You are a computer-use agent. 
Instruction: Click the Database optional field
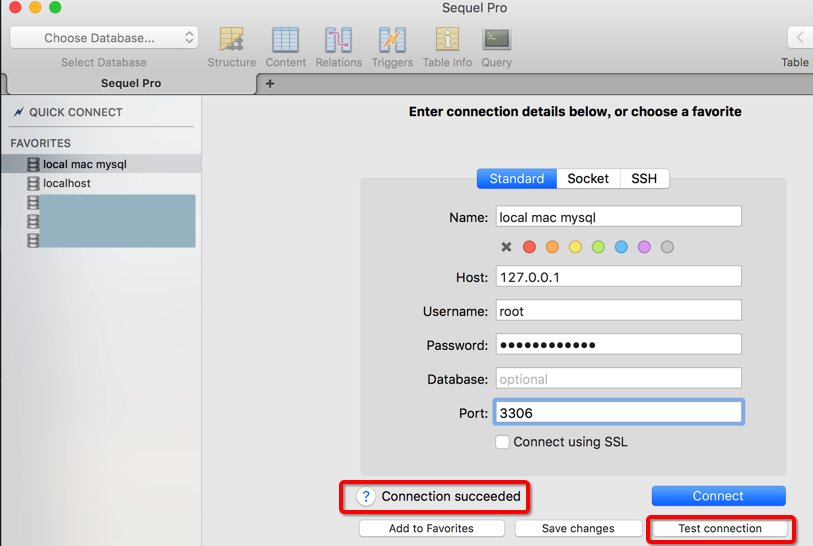click(619, 379)
